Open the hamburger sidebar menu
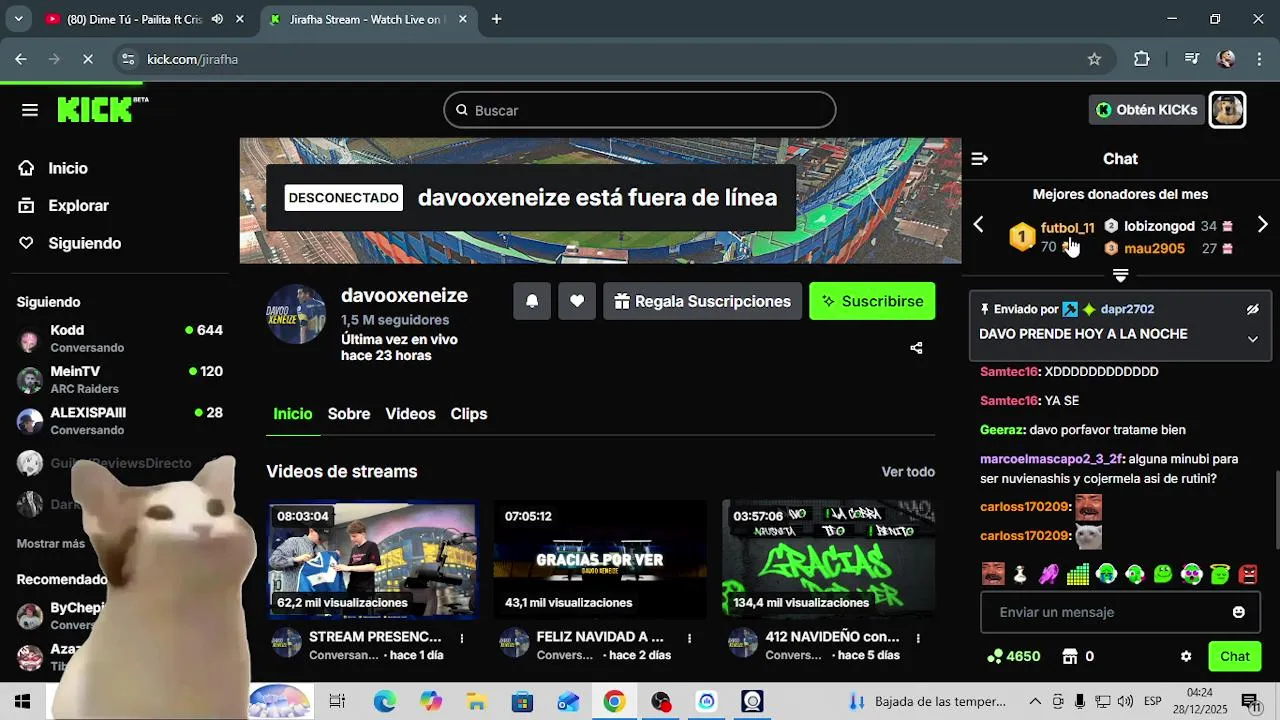The image size is (1280, 720). [30, 110]
